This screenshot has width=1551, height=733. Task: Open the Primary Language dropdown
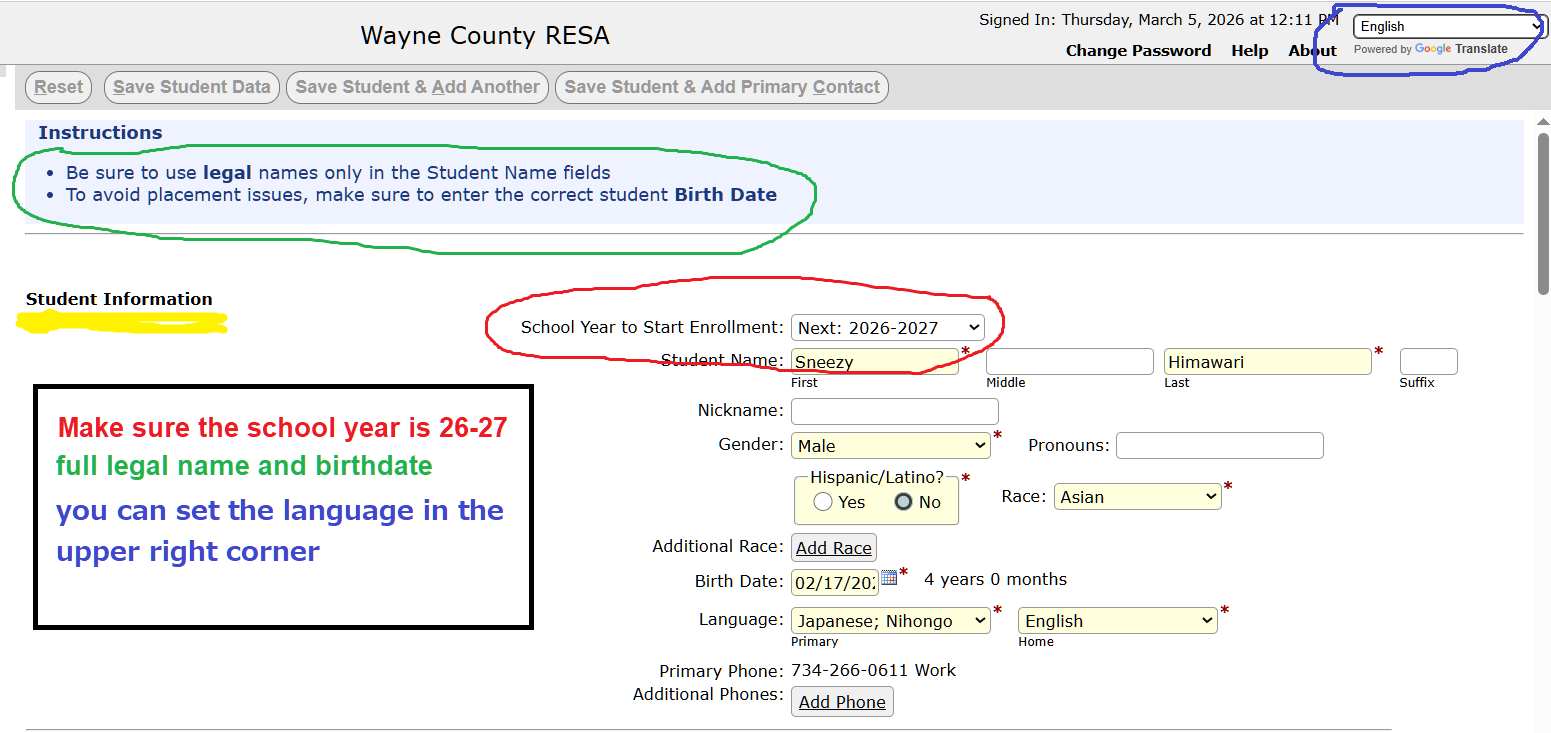(x=890, y=621)
